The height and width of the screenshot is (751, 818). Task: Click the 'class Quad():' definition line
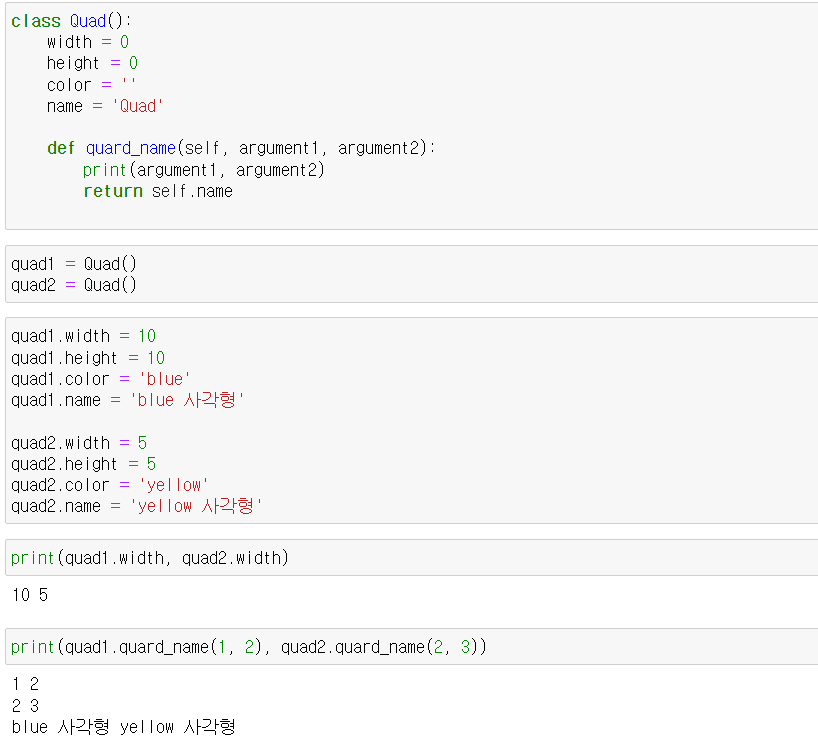pyautogui.click(x=71, y=21)
